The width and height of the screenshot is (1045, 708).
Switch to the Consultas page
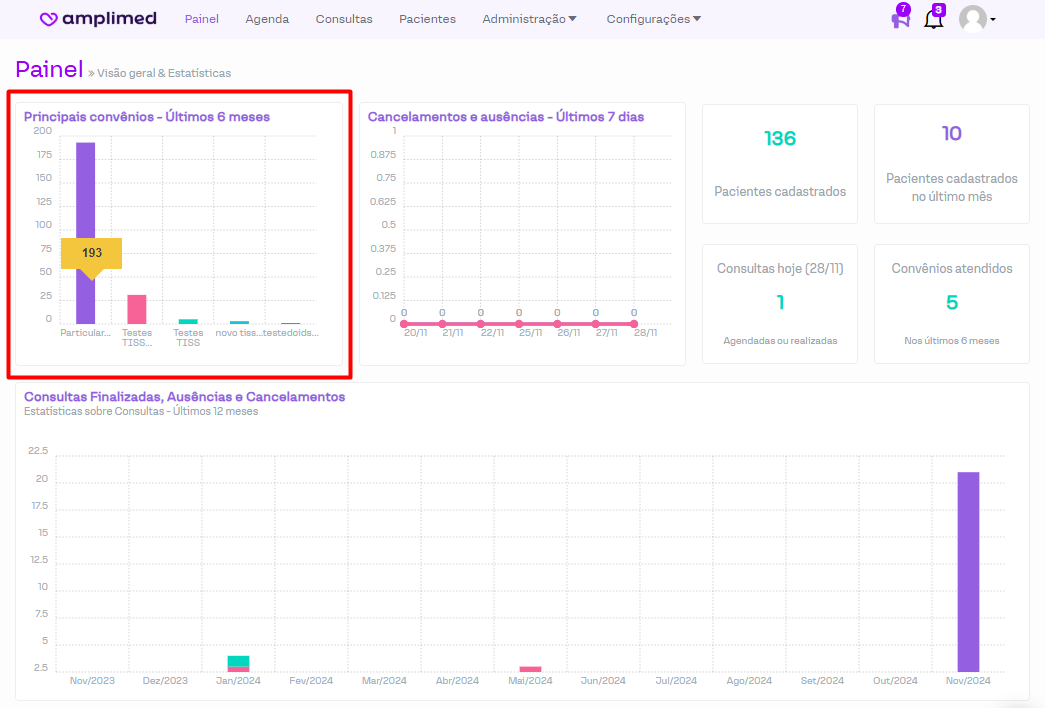click(x=344, y=19)
